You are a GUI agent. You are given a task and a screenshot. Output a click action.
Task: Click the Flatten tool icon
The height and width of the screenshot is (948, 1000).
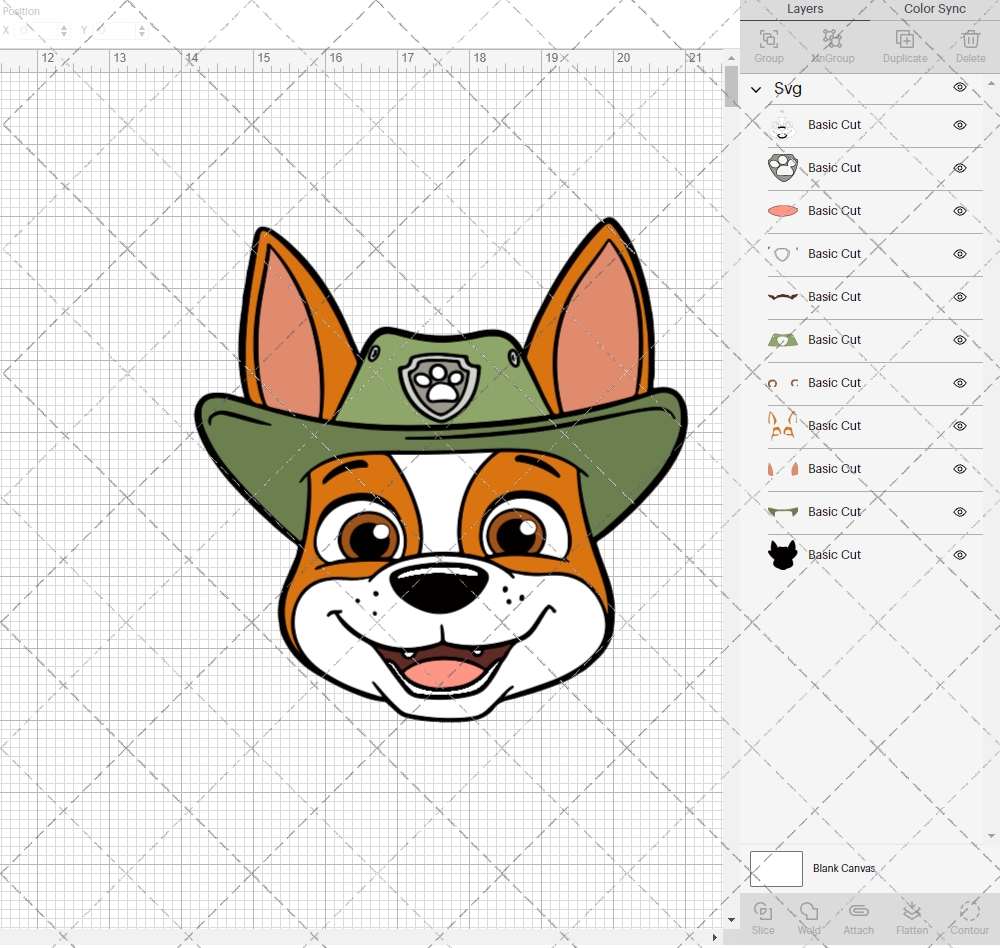(x=912, y=911)
